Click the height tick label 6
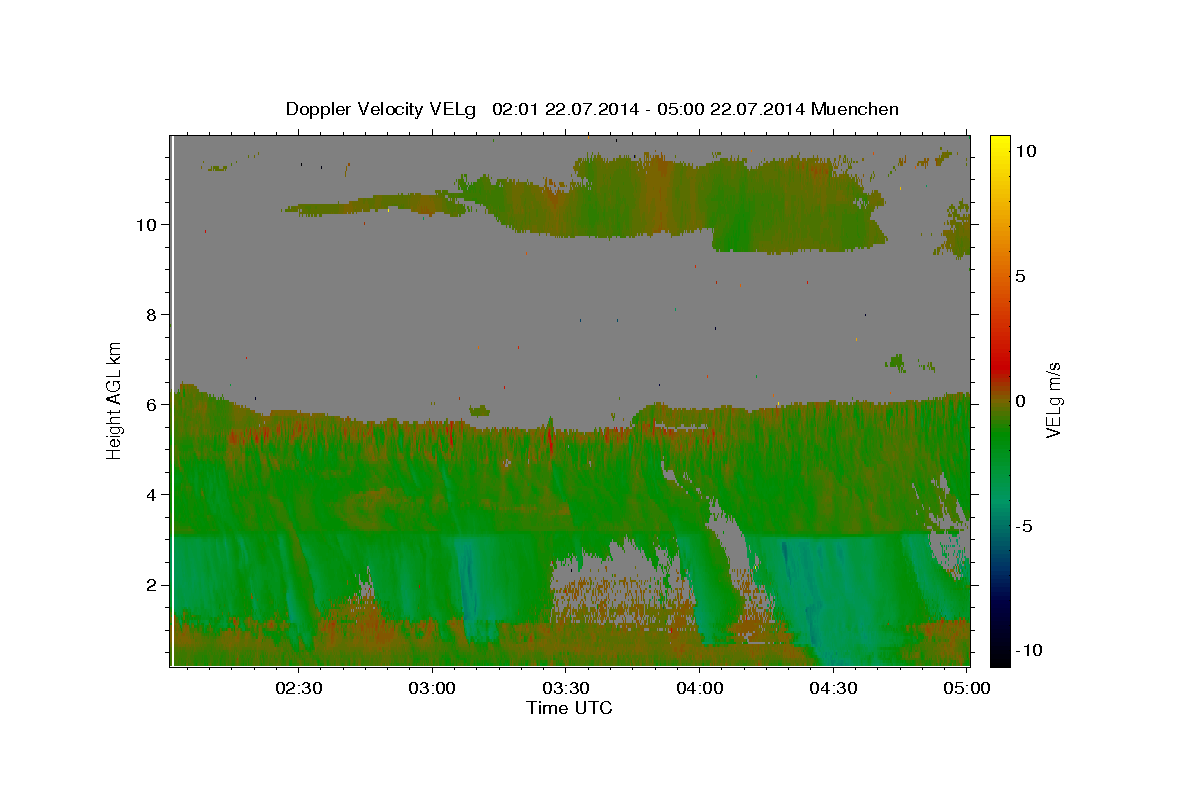This screenshot has width=1200, height=800. point(154,404)
